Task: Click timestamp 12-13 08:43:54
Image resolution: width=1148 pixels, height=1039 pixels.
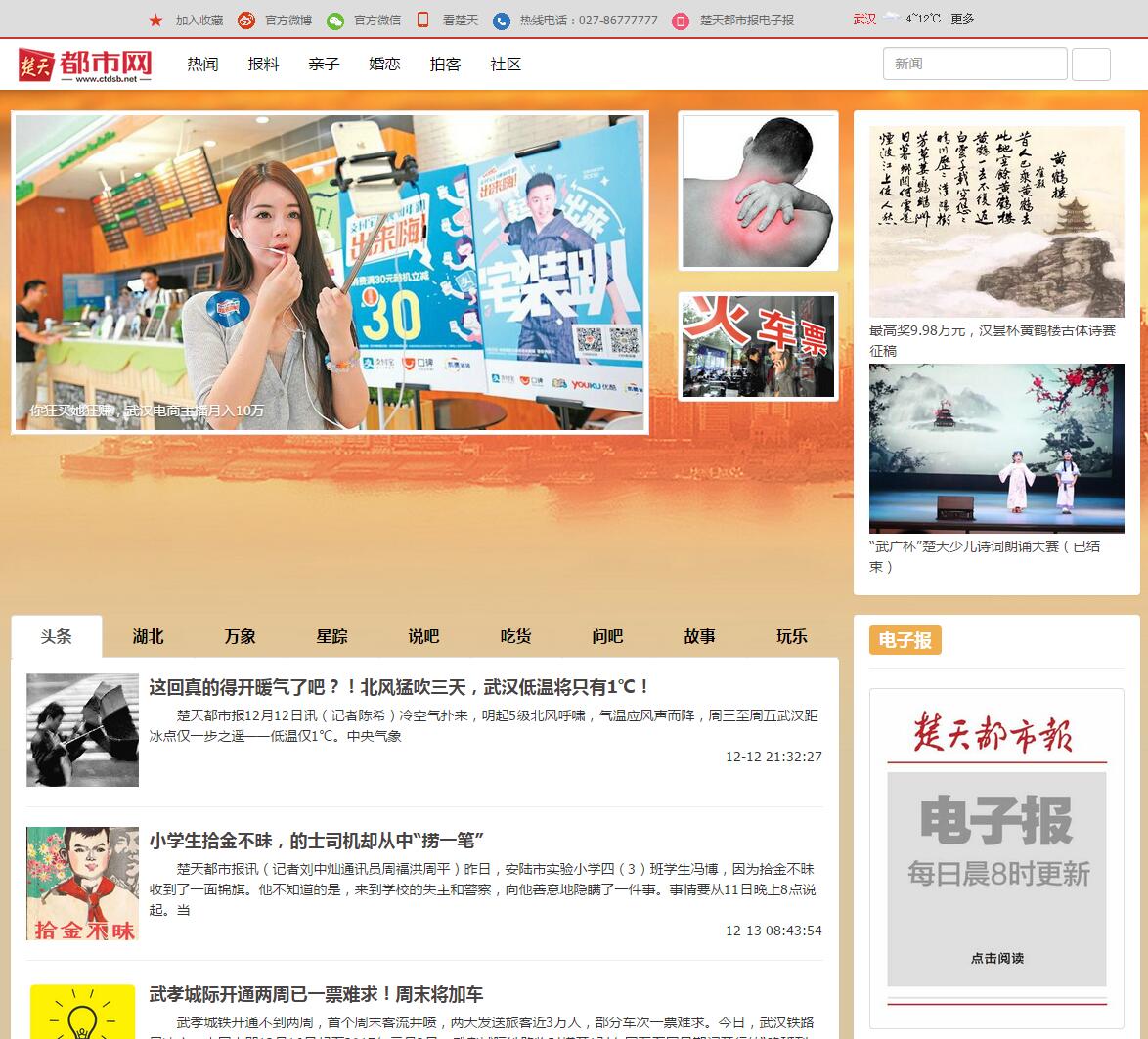Action: [773, 931]
